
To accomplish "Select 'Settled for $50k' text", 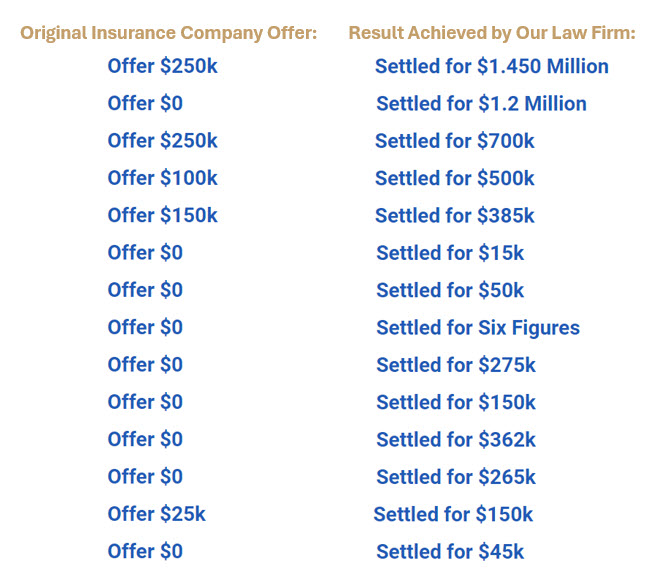I will point(450,290).
